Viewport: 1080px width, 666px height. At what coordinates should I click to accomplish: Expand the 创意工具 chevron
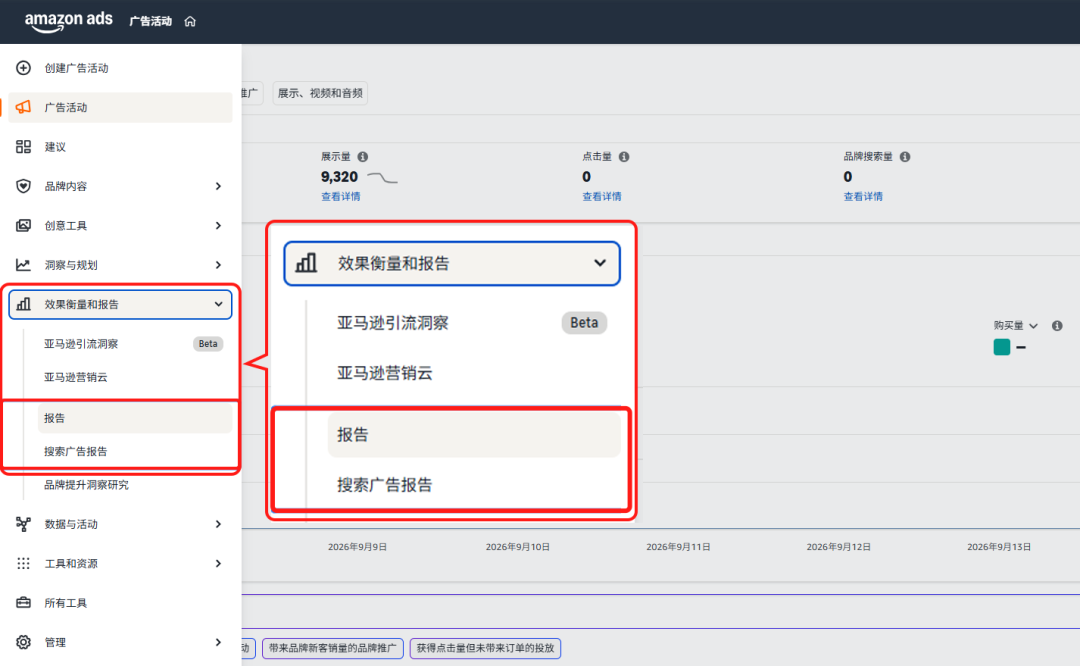218,225
